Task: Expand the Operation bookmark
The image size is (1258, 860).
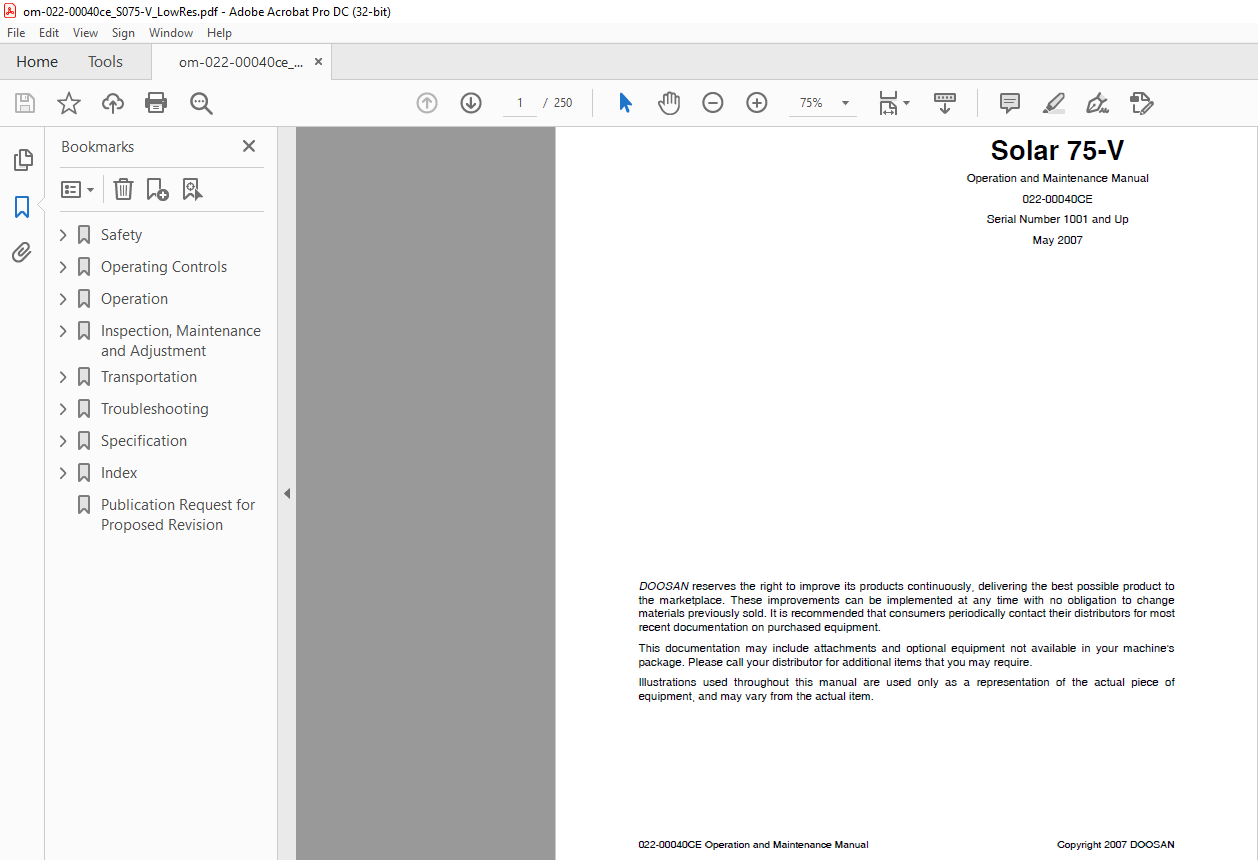Action: pos(63,299)
